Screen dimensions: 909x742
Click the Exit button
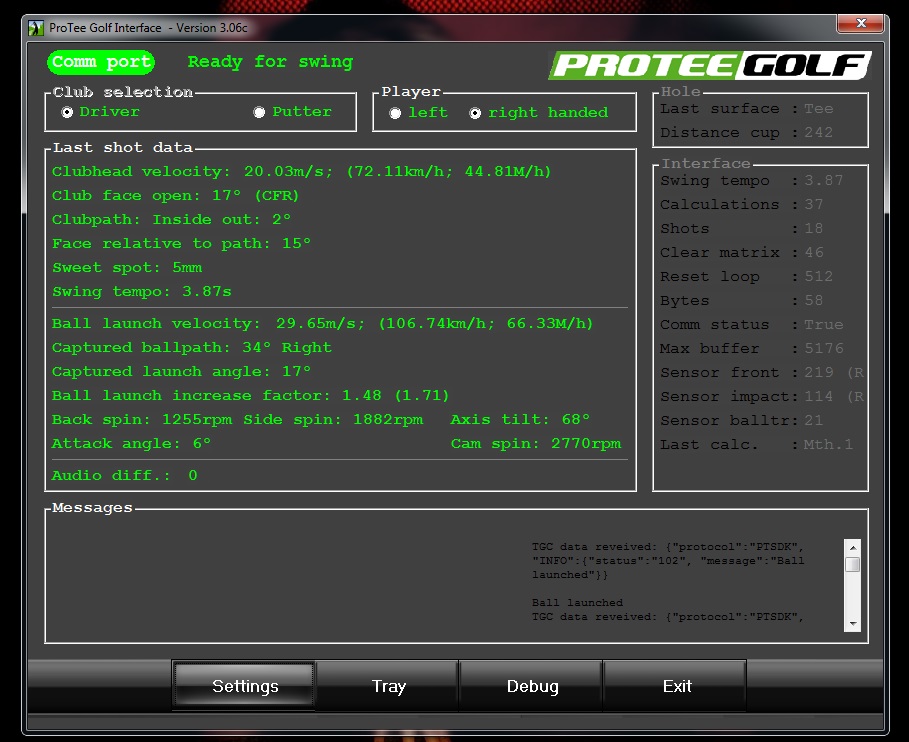pyautogui.click(x=675, y=686)
